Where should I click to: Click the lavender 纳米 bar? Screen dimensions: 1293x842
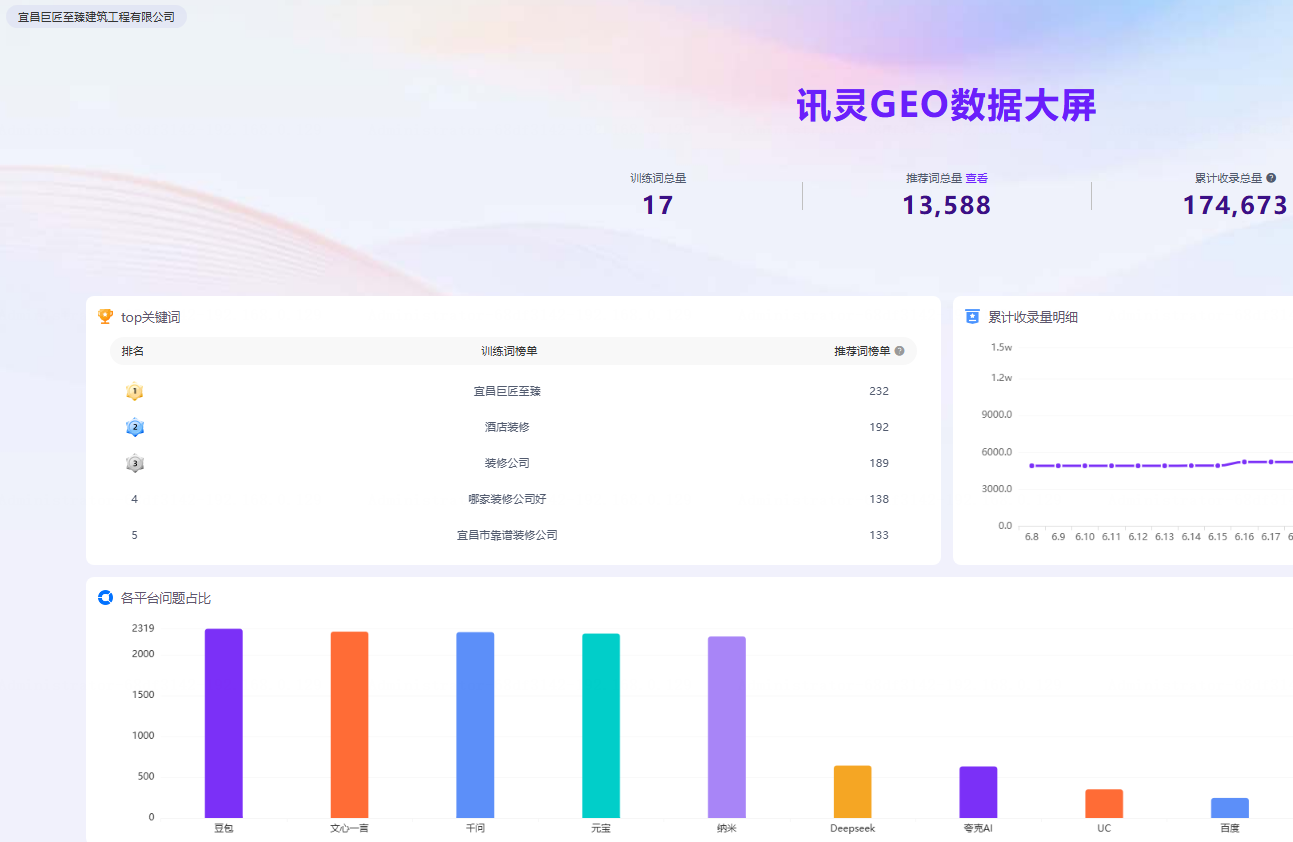click(x=727, y=727)
